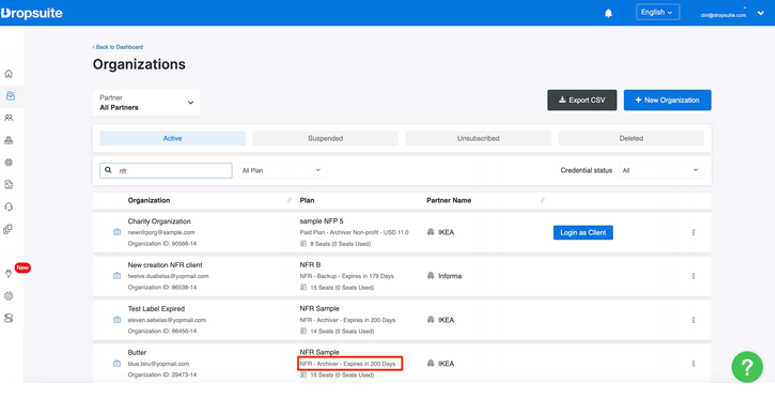The width and height of the screenshot is (775, 396).
Task: Open the settings gear in sidebar
Action: pyautogui.click(x=8, y=296)
